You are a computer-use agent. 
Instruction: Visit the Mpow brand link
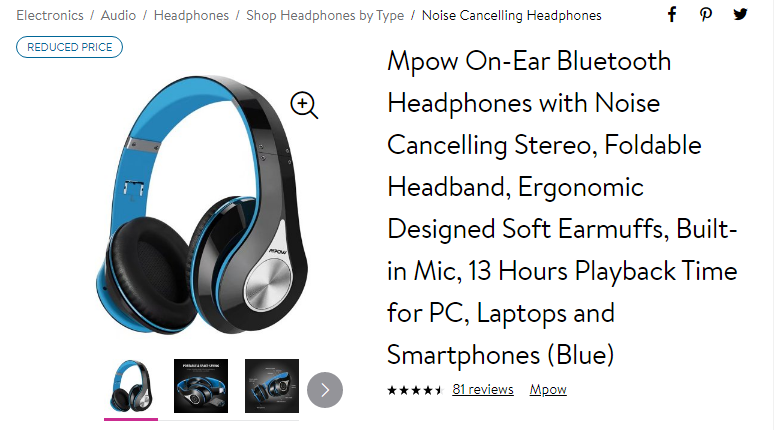[x=548, y=390]
